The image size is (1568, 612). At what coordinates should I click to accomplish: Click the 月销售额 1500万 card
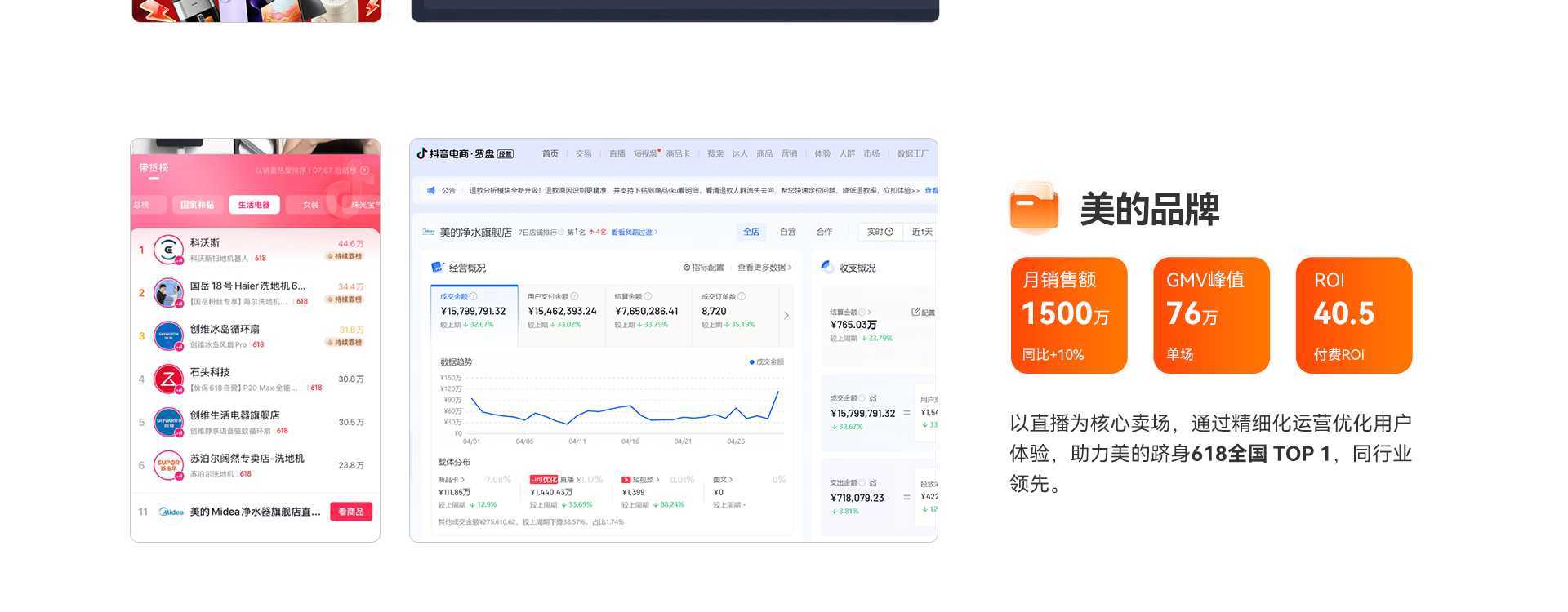[x=1069, y=315]
